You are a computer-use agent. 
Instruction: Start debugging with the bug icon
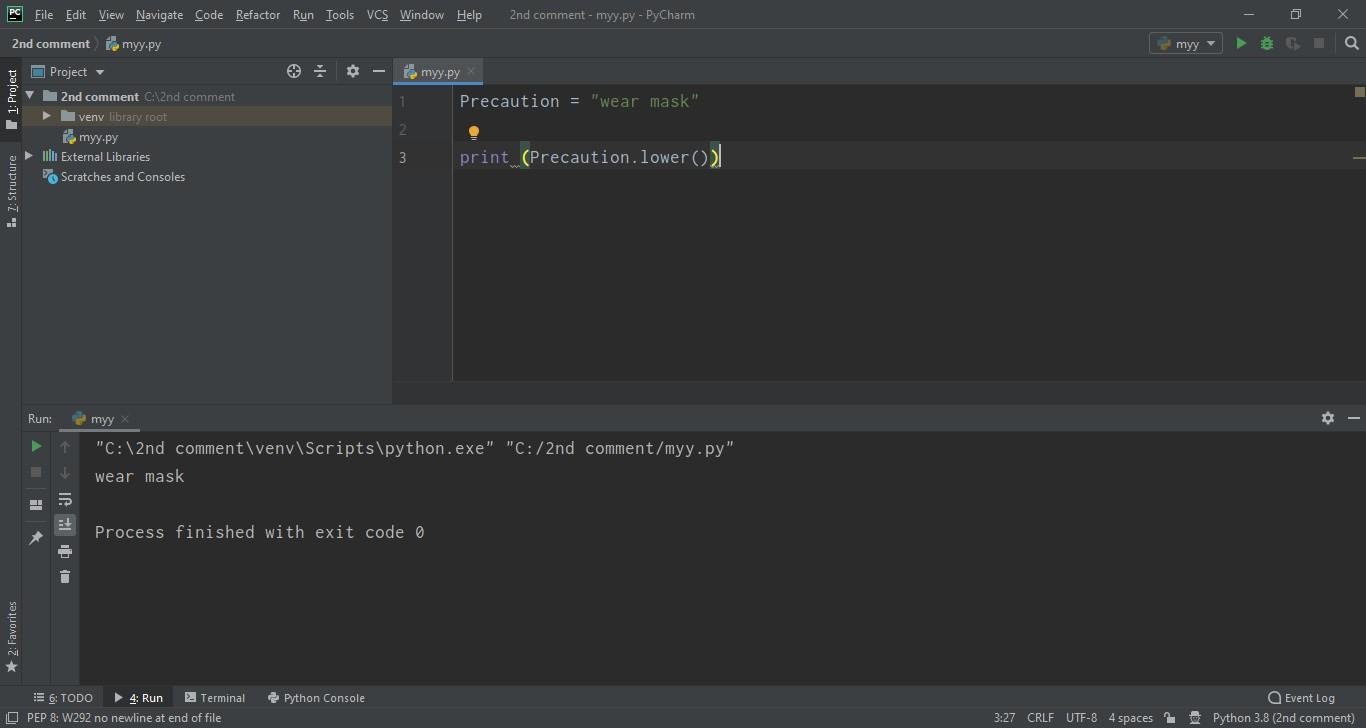pos(1267,43)
